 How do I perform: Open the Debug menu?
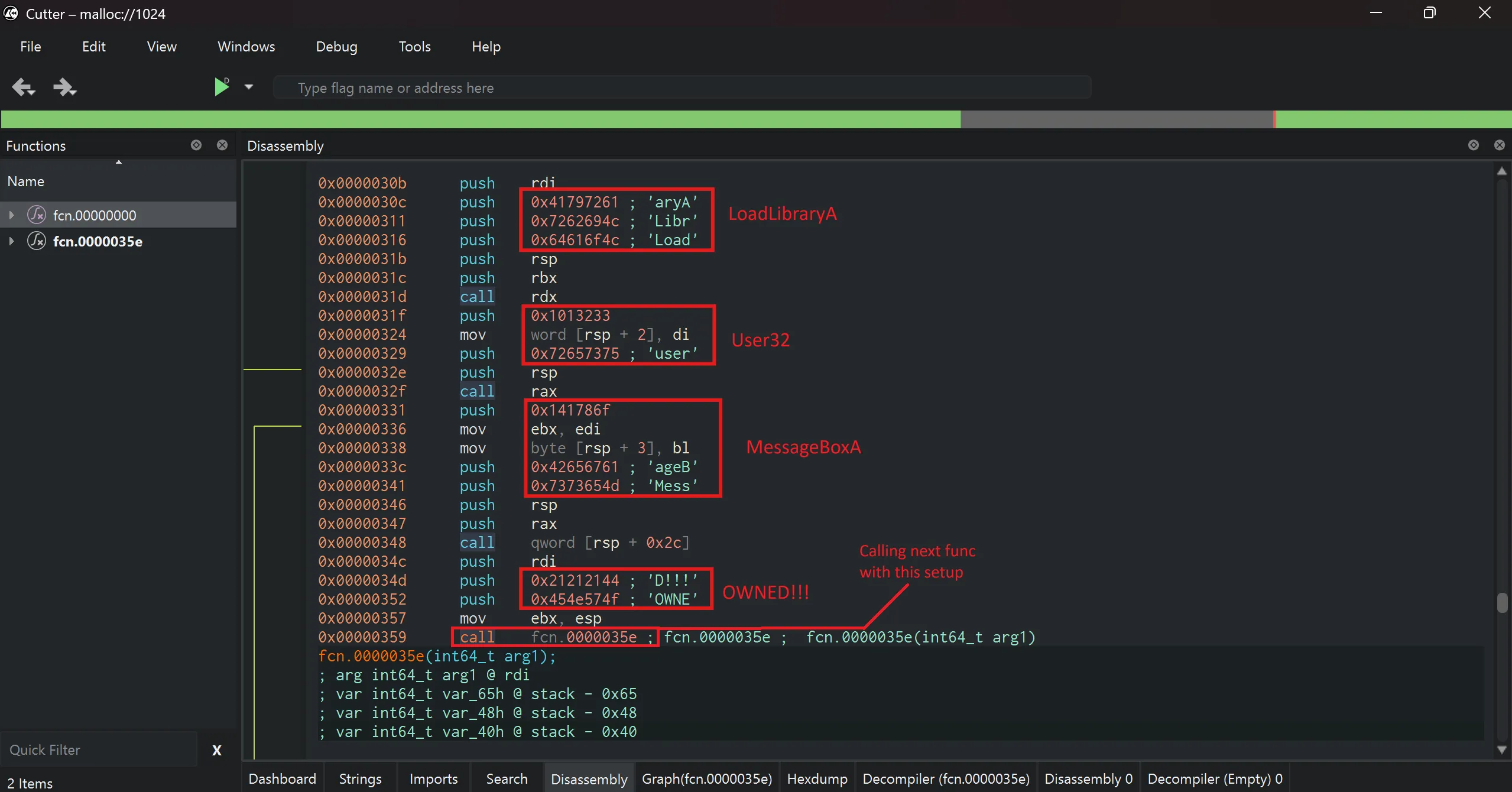click(x=336, y=47)
